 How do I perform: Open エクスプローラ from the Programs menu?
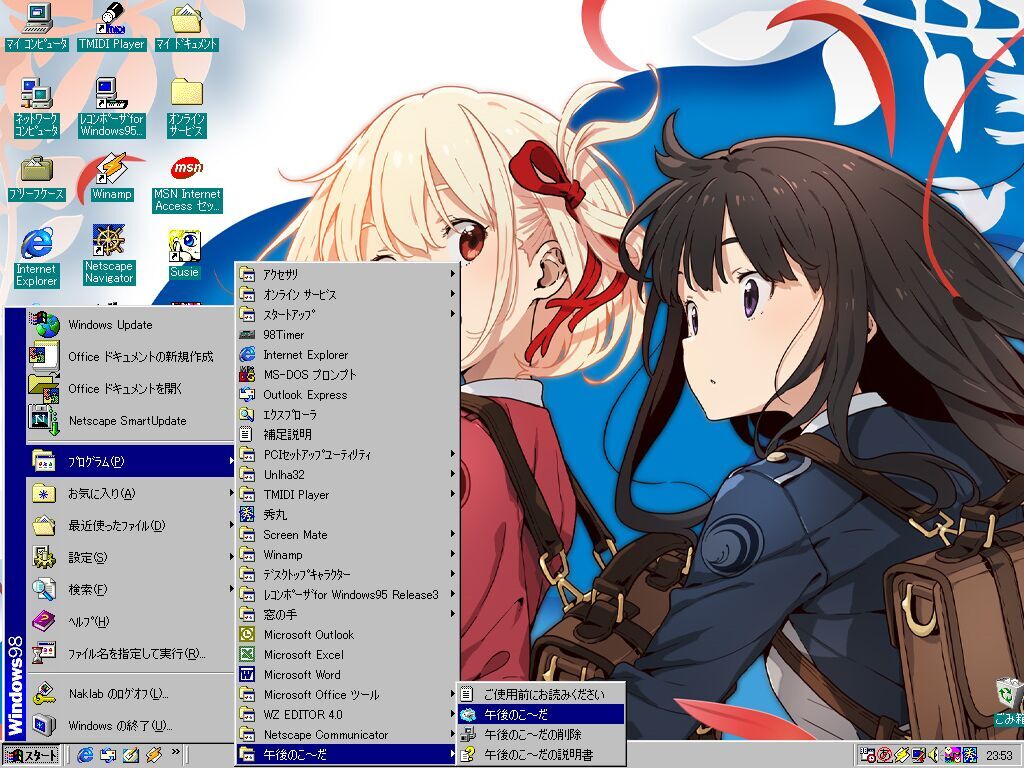(x=347, y=415)
